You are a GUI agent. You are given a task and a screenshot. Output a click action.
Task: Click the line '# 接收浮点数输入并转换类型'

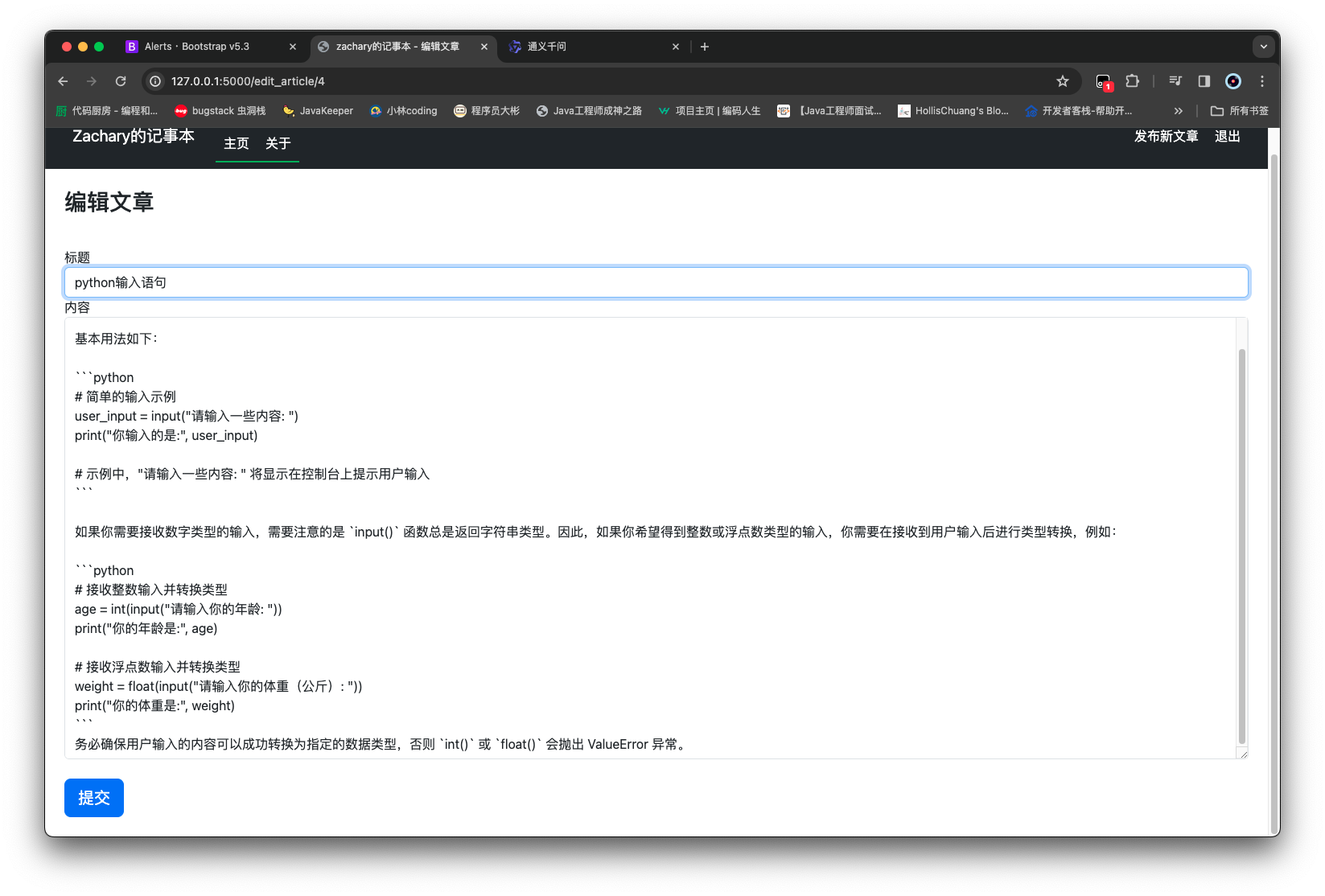pos(158,667)
